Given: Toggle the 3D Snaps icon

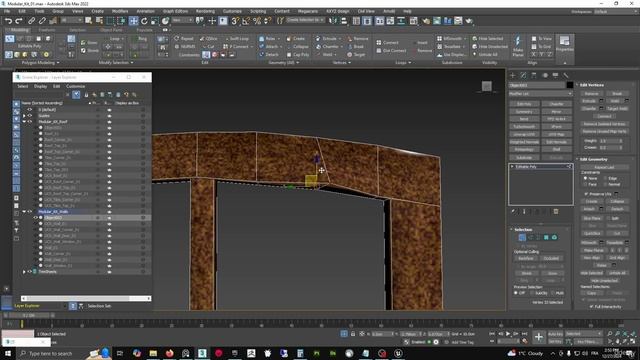Looking at the screenshot, I should click(x=235, y=20).
